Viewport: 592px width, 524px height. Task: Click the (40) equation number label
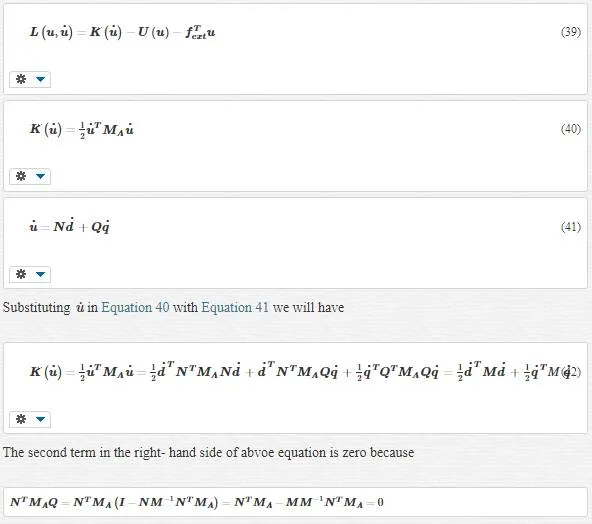coord(571,129)
